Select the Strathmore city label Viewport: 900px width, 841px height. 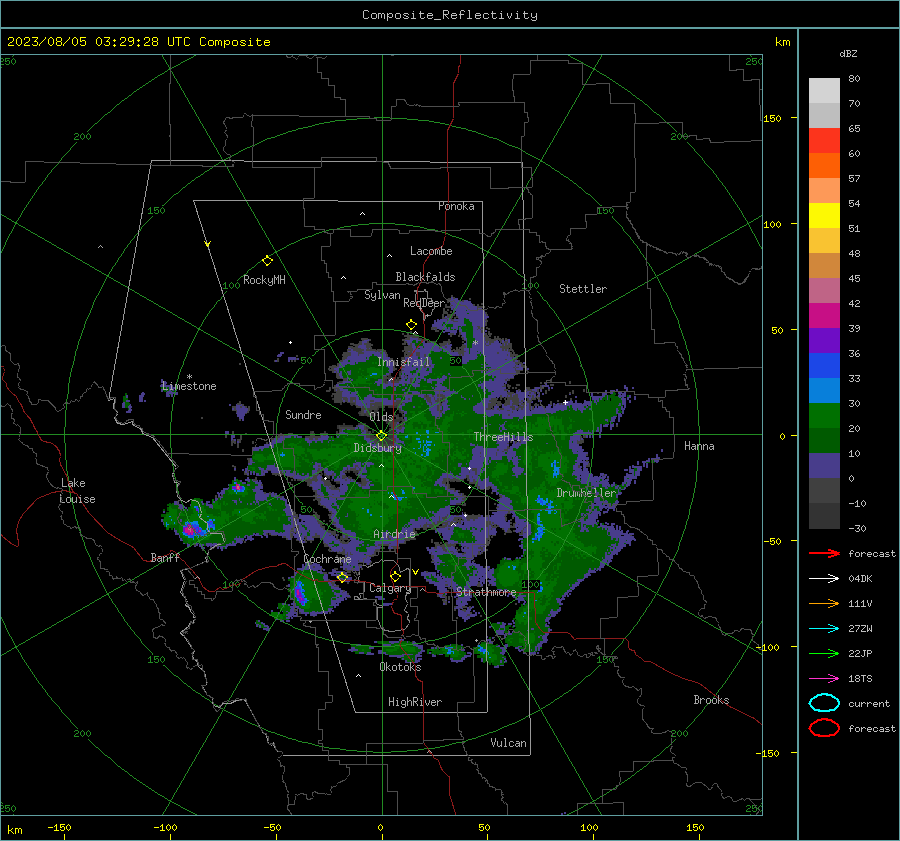[x=486, y=592]
